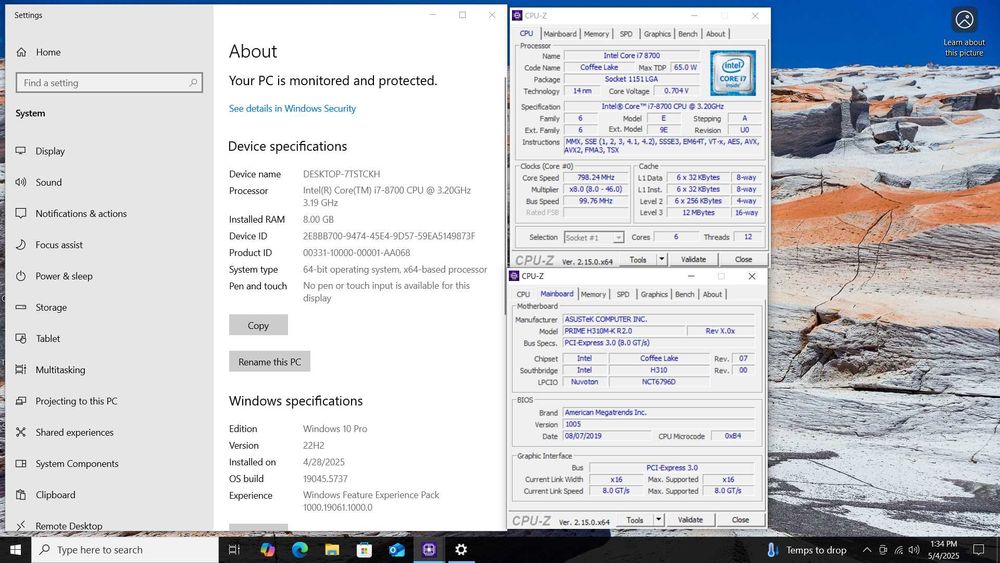Open Graphics tab in lower CPU-Z
Screen dimensions: 1000x563
point(654,295)
